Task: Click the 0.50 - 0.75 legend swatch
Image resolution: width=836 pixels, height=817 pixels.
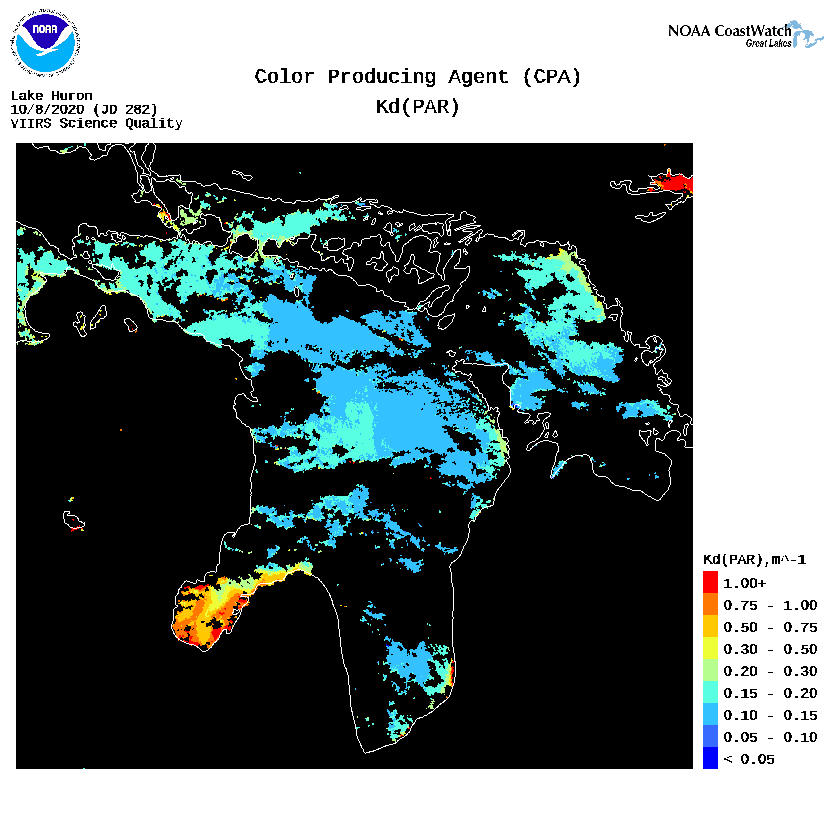Action: coord(710,626)
